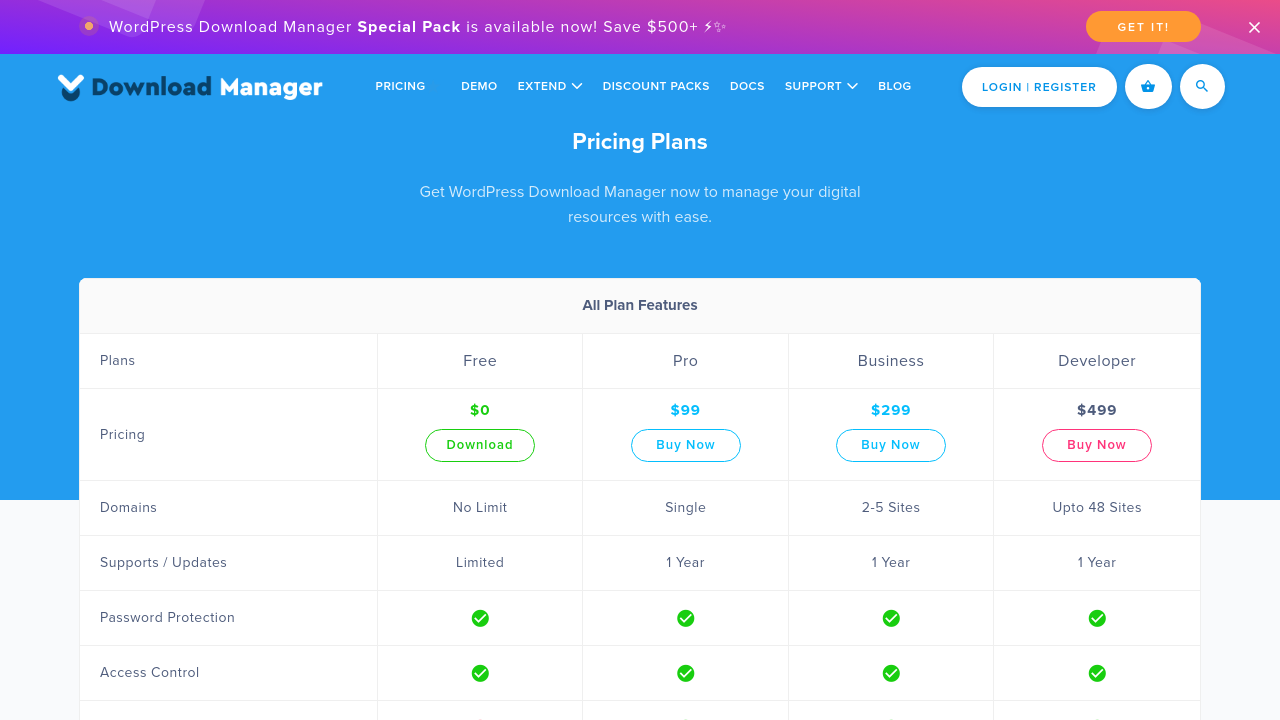Buy the $499 Developer plan
This screenshot has height=720, width=1280.
(x=1097, y=445)
